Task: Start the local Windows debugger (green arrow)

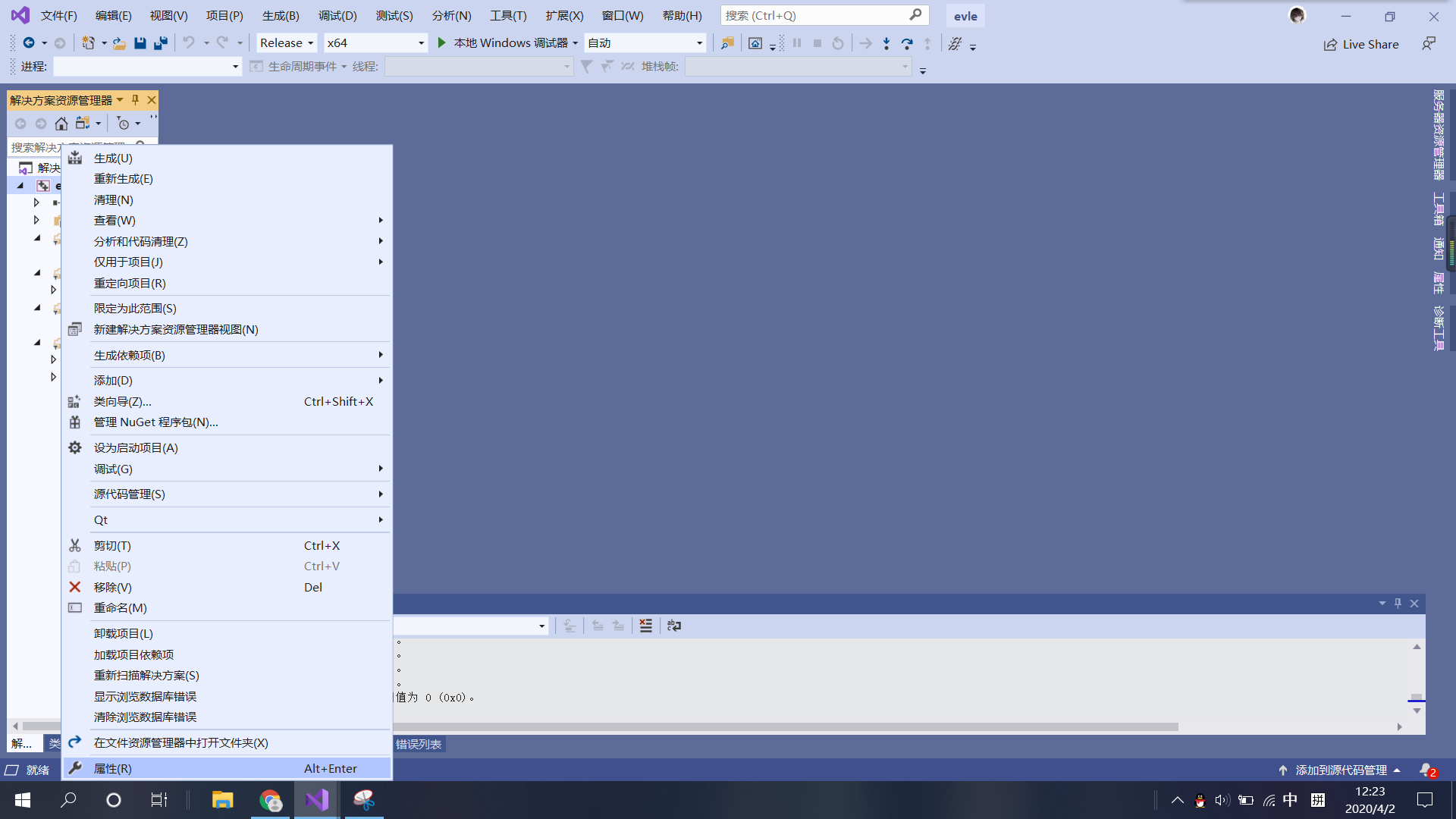Action: tap(441, 43)
